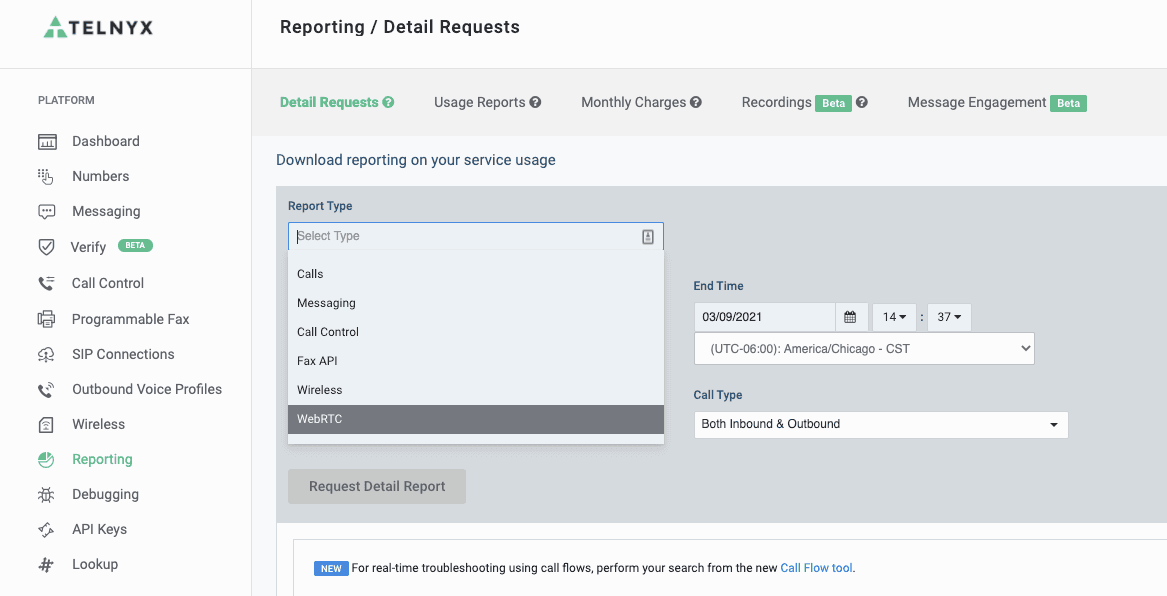The image size is (1167, 596).
Task: Switch to Usage Reports tab
Action: [480, 103]
